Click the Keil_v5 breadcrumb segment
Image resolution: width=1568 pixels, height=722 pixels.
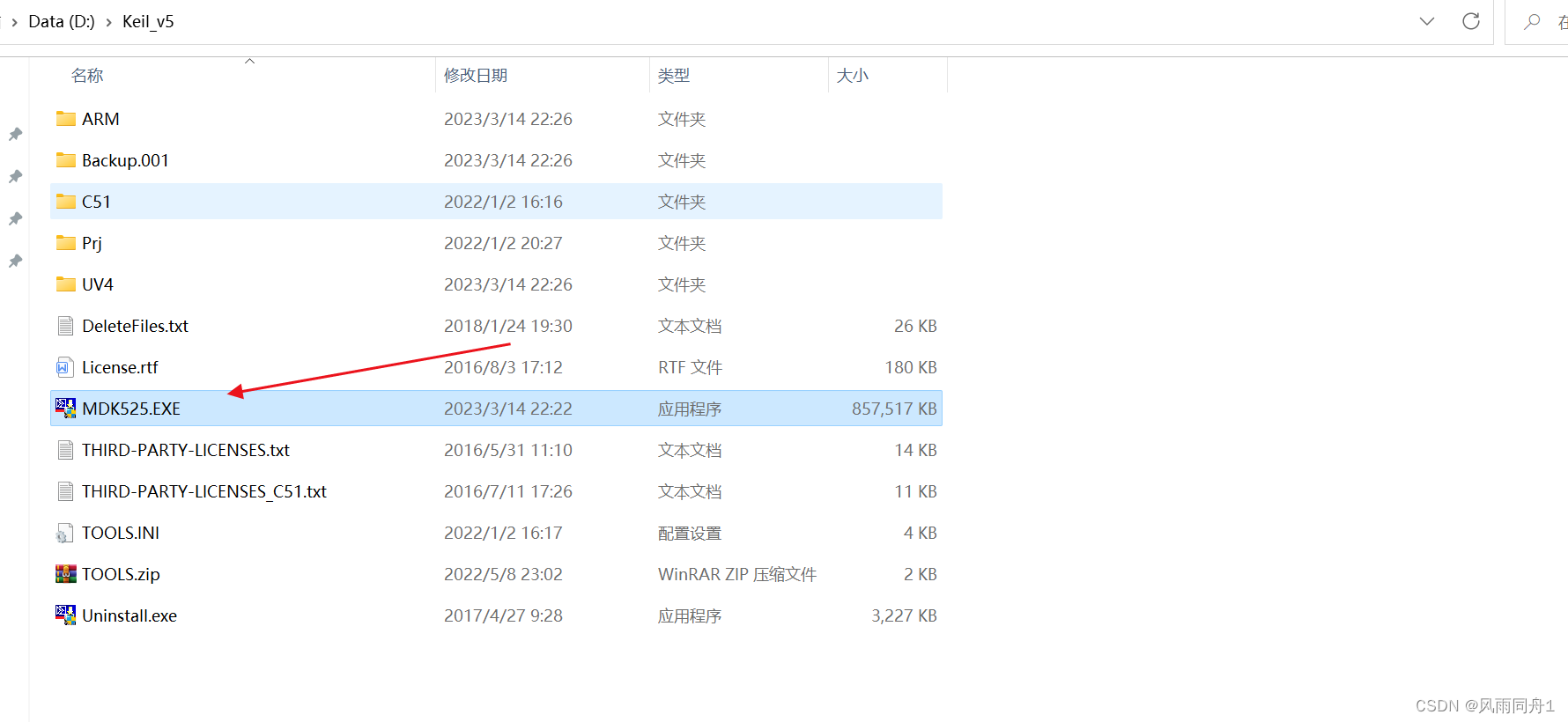tap(148, 22)
